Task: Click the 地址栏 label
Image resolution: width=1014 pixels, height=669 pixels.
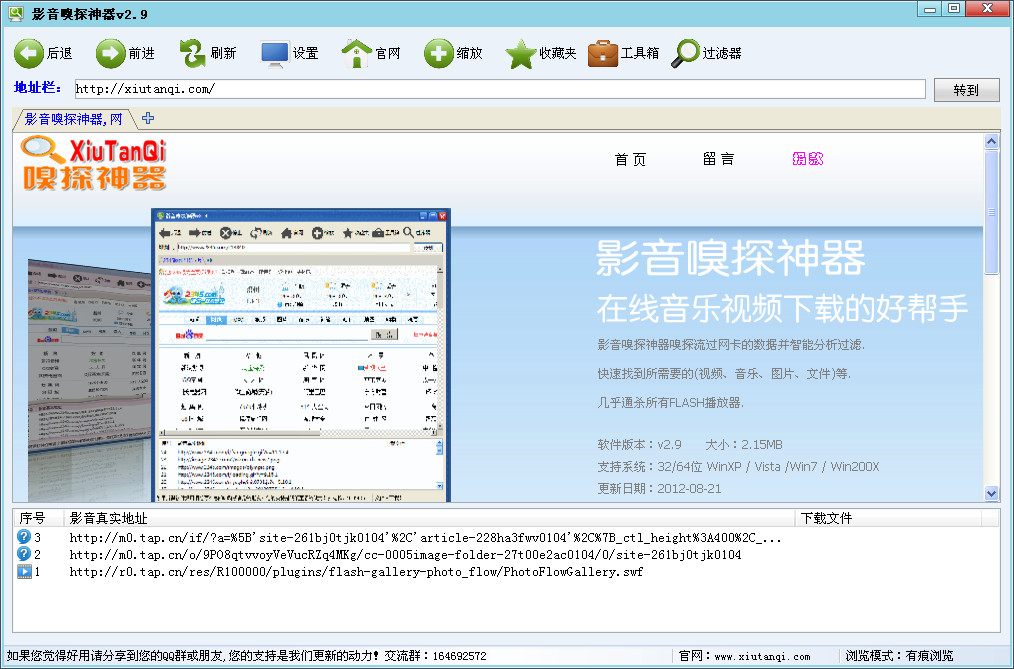Action: (x=38, y=88)
